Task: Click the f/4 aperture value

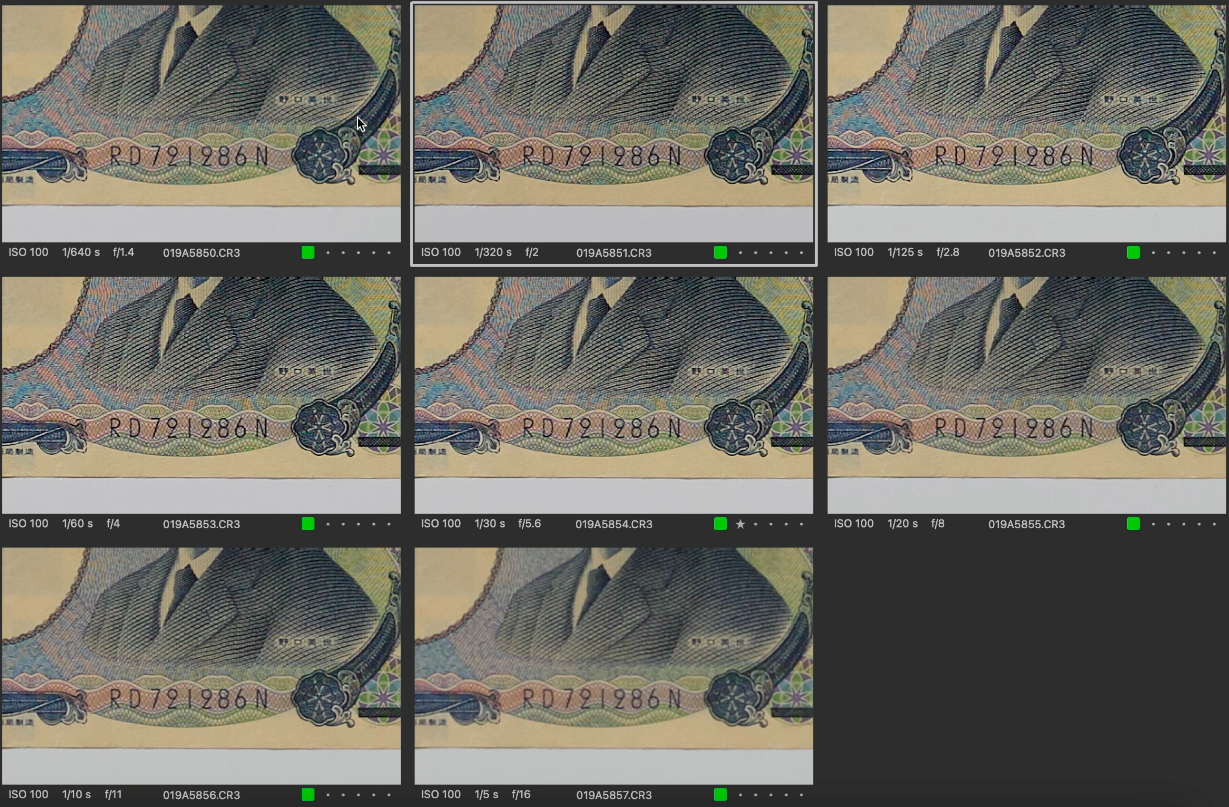Action: click(113, 523)
